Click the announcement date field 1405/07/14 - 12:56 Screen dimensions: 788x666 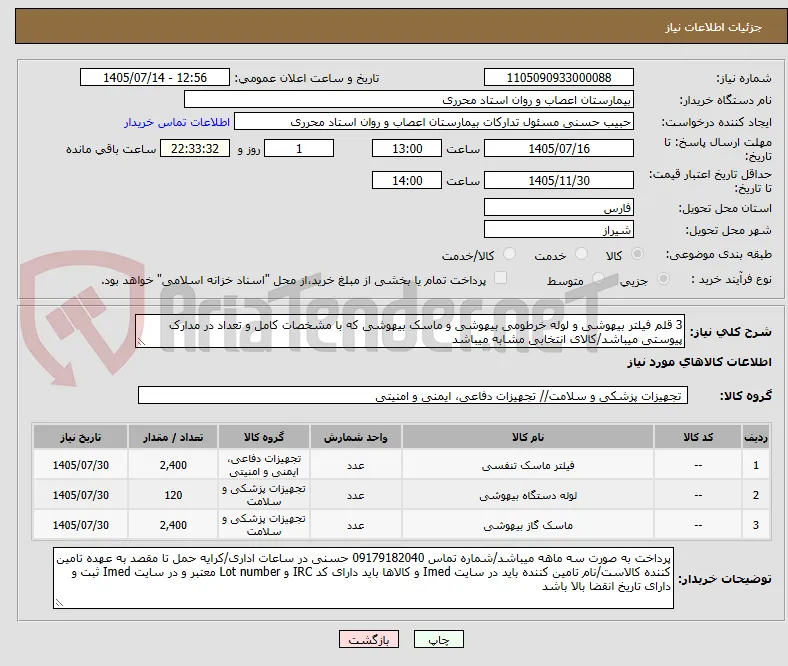(x=155, y=77)
